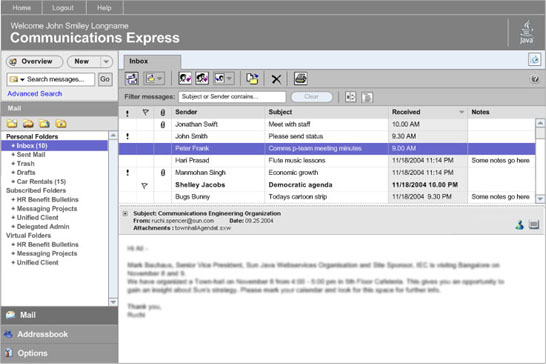Image resolution: width=546 pixels, height=364 pixels.
Task: Switch to the Addressbook section
Action: pyautogui.click(x=59, y=334)
